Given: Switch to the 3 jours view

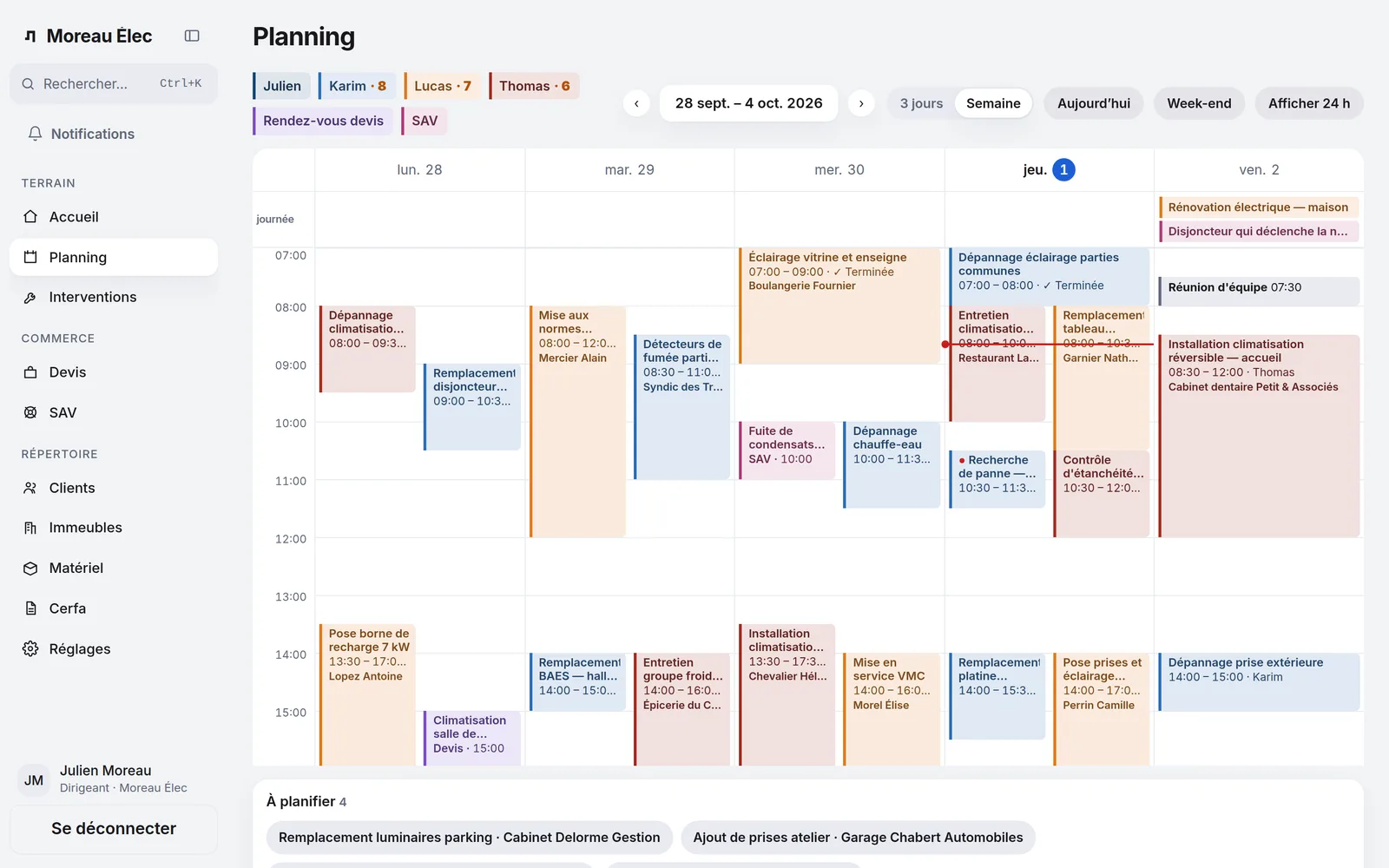Looking at the screenshot, I should pos(921,103).
